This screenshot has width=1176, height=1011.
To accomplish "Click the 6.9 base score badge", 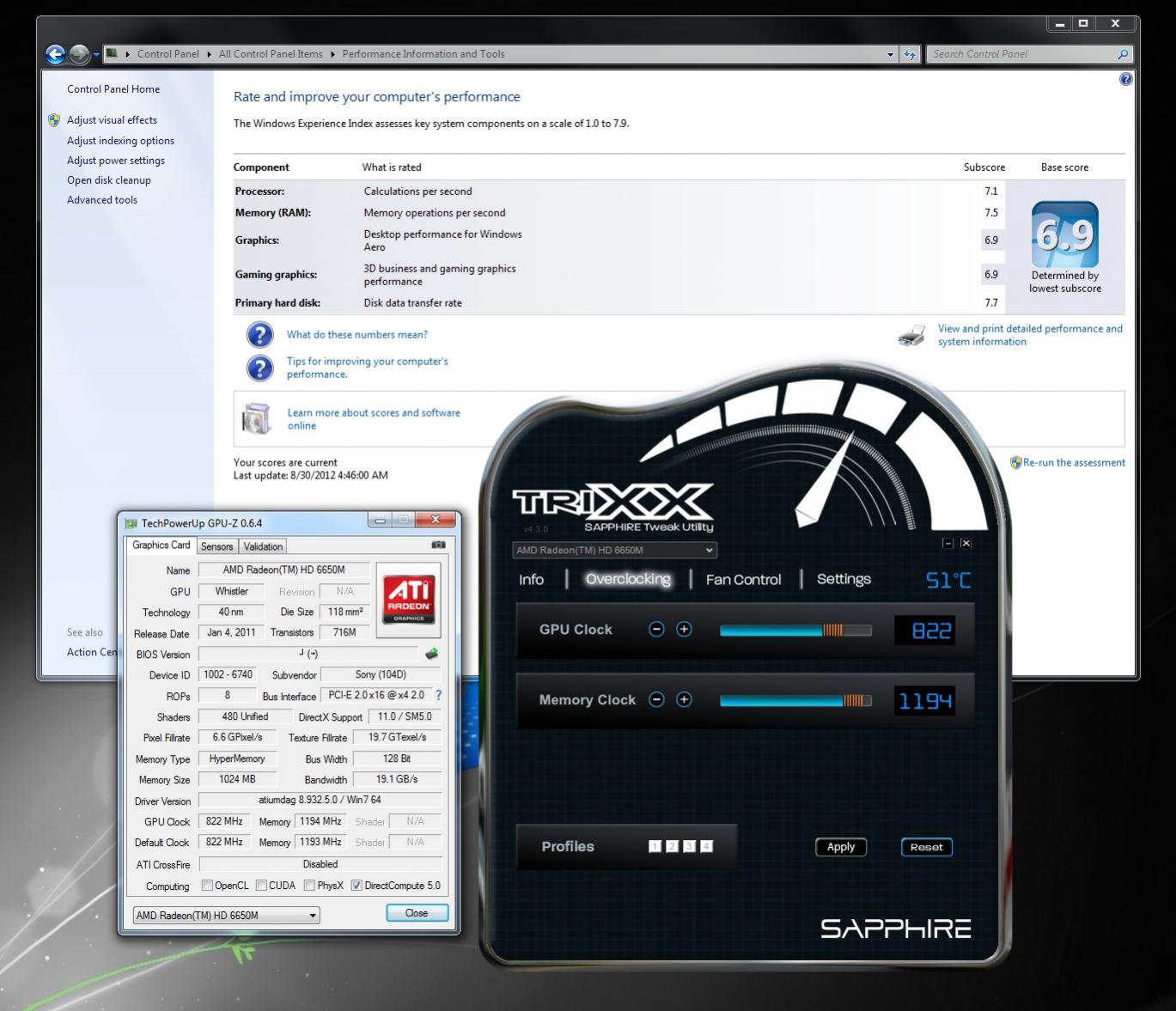I will (x=1065, y=234).
